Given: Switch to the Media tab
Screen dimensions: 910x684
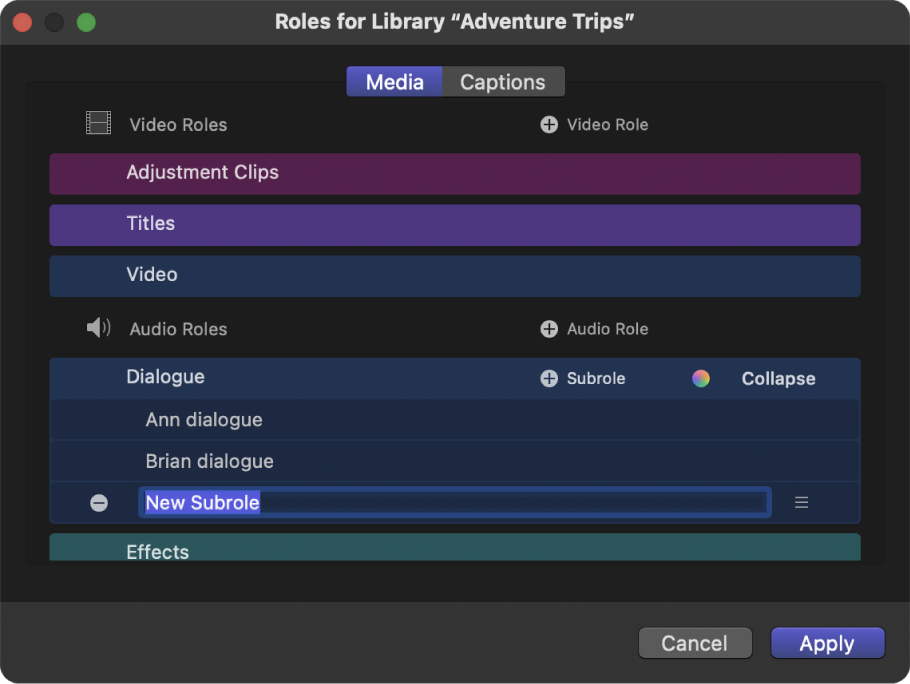Looking at the screenshot, I should pyautogui.click(x=394, y=81).
